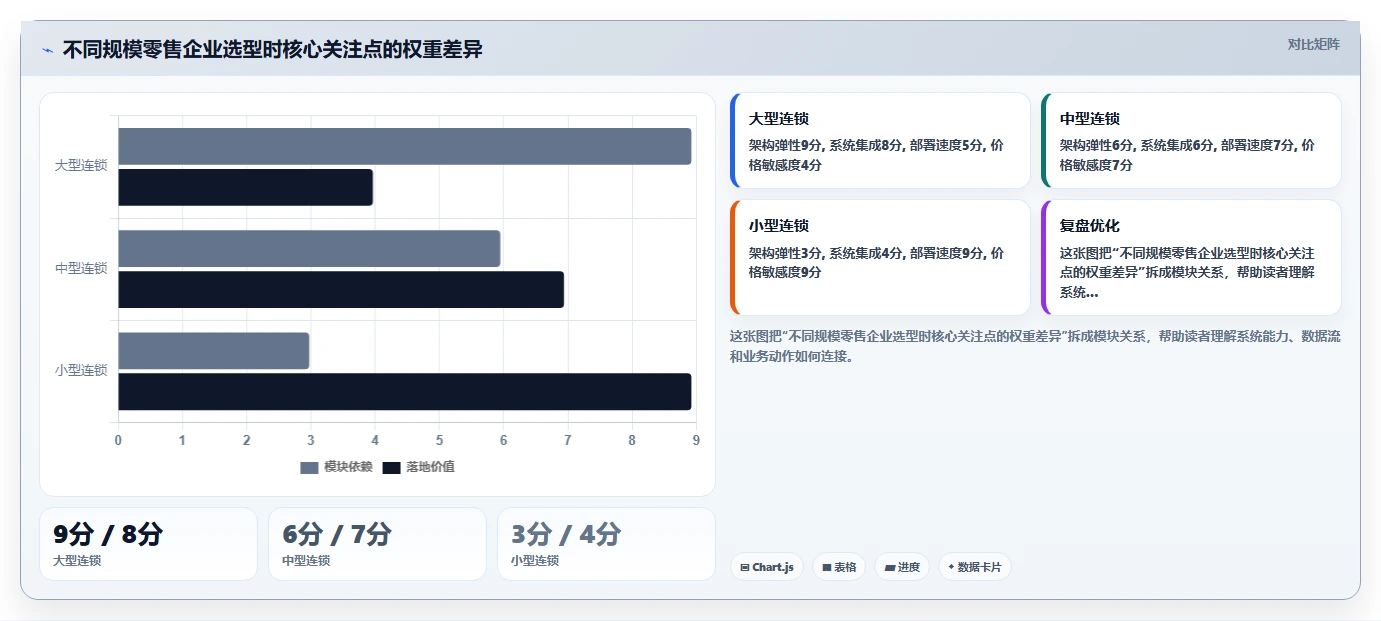Click the 中型连锁 y-axis label
1381x621 pixels.
[81, 269]
